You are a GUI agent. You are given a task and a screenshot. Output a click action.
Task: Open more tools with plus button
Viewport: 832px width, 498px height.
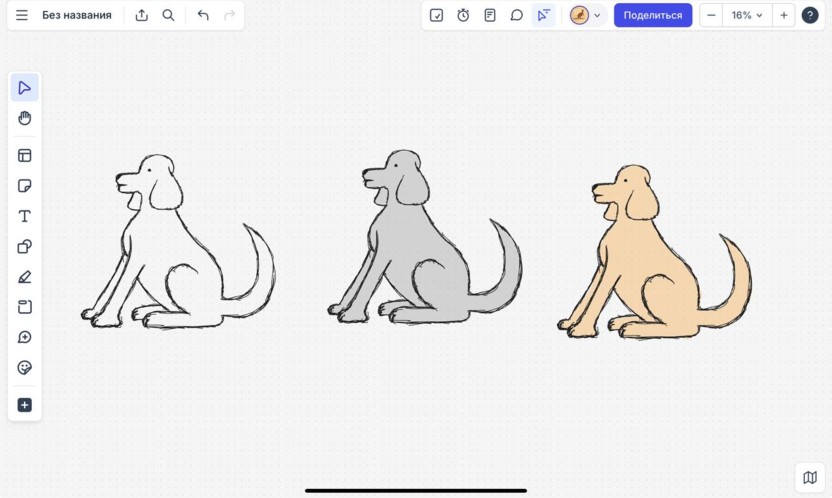click(x=24, y=405)
